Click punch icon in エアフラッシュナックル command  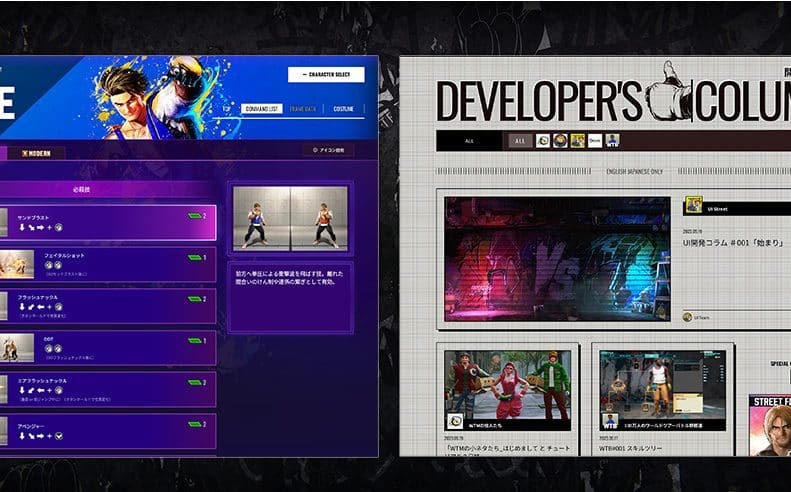click(59, 390)
